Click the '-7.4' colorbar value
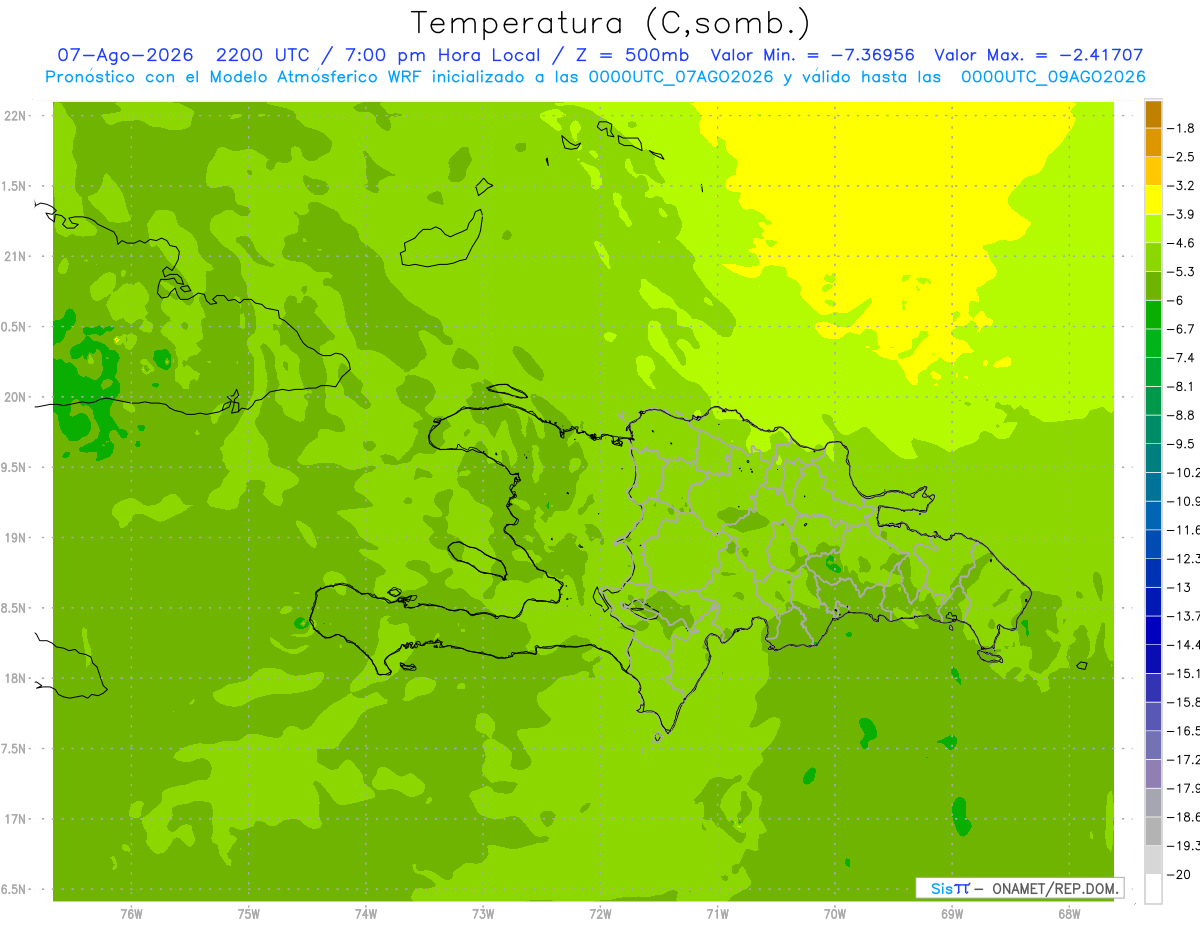Viewport: 1200px width, 927px height. coord(1181,358)
